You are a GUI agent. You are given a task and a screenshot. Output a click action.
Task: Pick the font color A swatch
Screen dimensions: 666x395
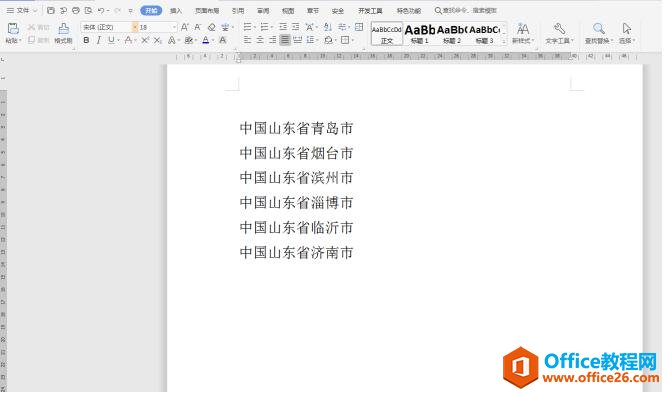click(206, 40)
